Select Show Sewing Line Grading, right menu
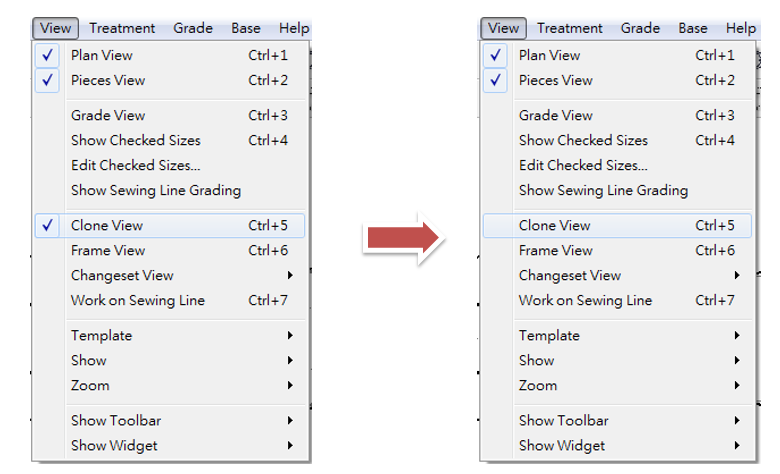The height and width of the screenshot is (474, 780). click(x=603, y=191)
